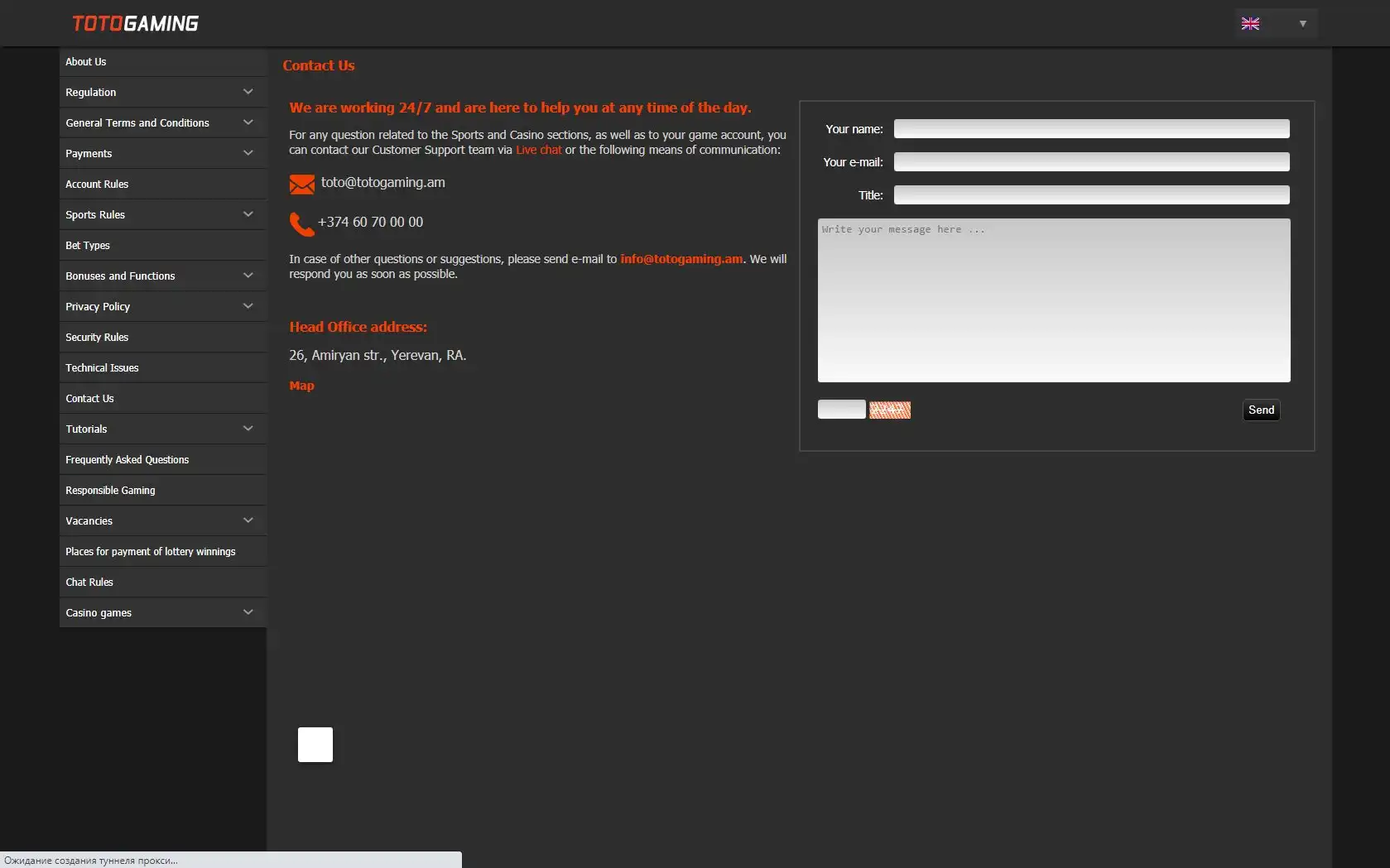Click the captcha code entry field

(x=842, y=409)
